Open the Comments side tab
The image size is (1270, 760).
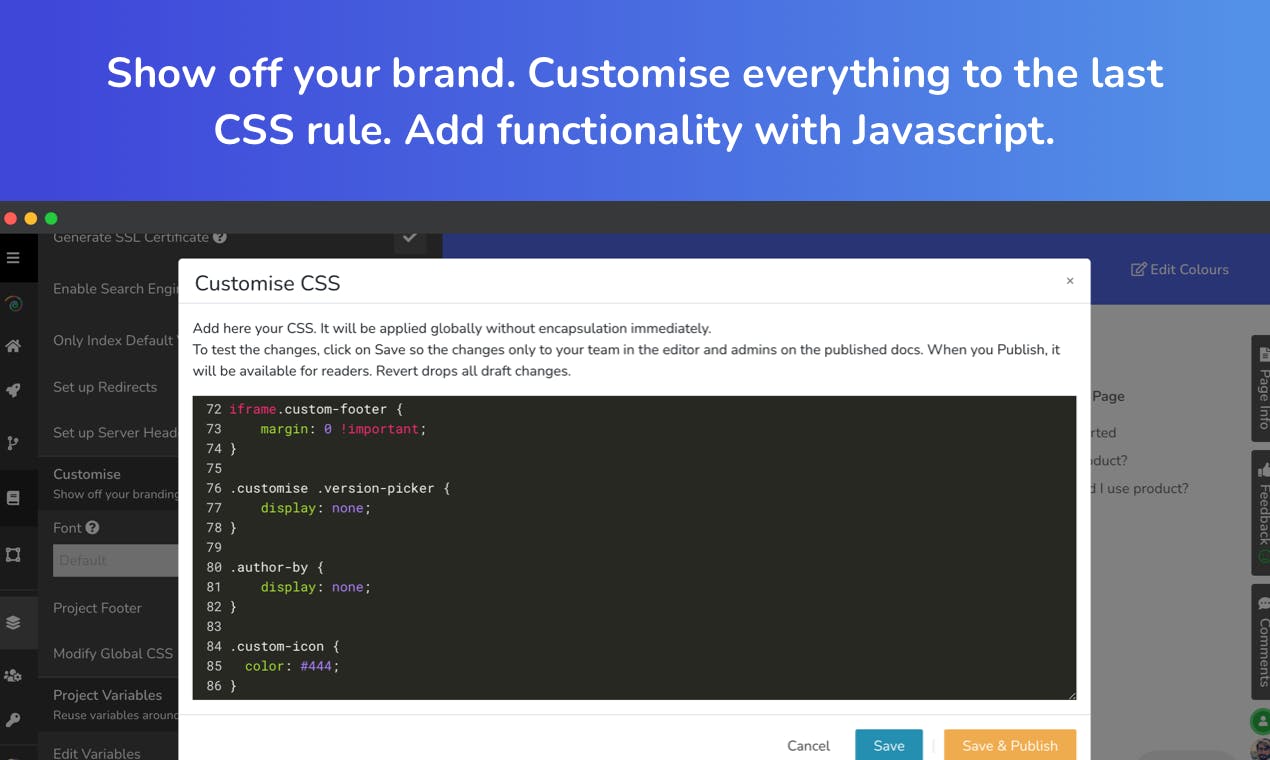point(1261,642)
